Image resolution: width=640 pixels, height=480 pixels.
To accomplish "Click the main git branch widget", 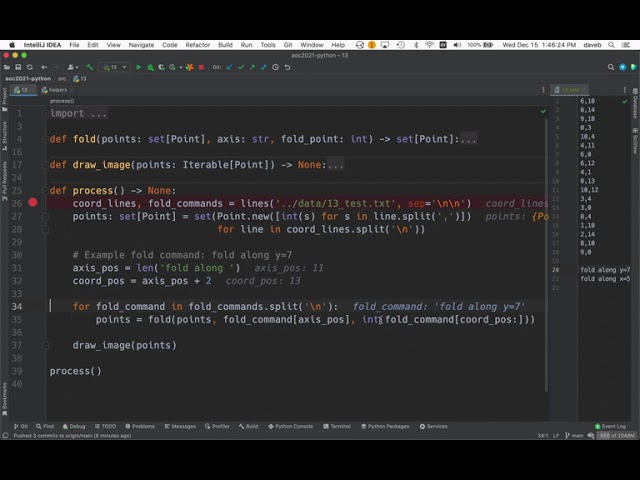I will [x=574, y=436].
